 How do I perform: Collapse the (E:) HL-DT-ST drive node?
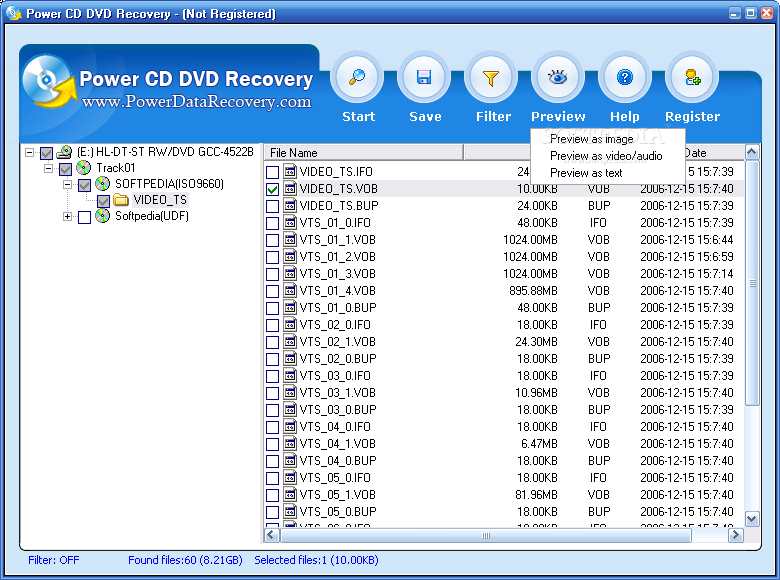29,152
